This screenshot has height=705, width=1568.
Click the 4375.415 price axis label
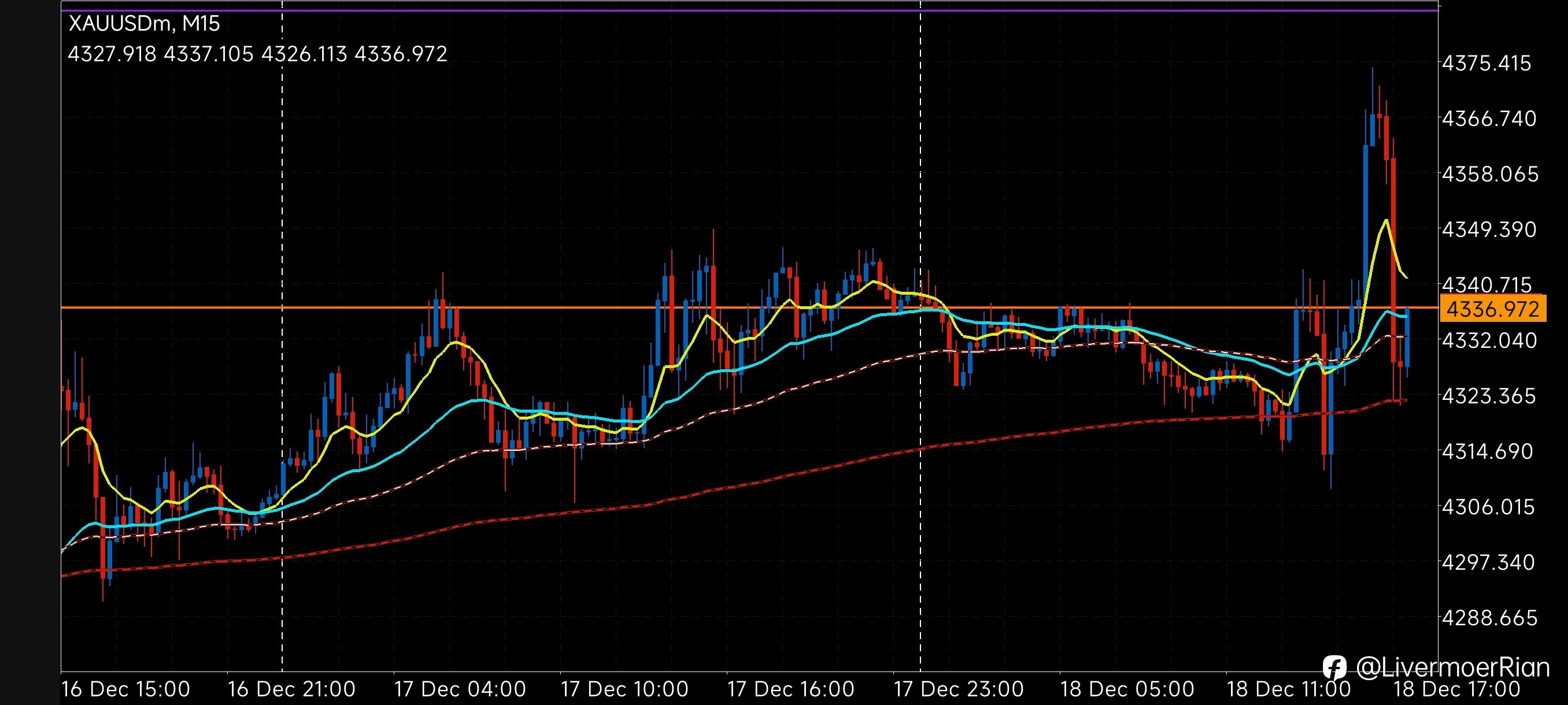[x=1486, y=63]
